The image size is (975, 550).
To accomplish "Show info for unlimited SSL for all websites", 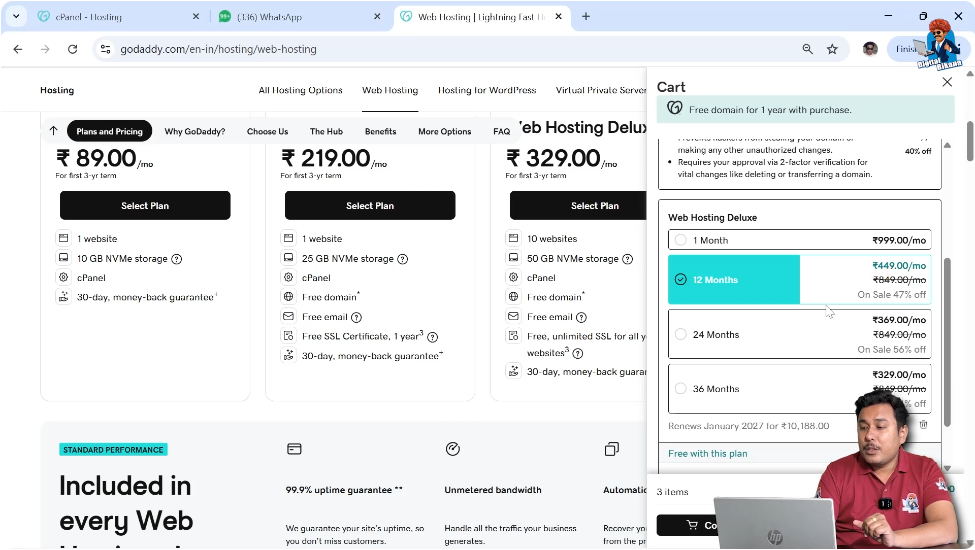I will (x=578, y=353).
